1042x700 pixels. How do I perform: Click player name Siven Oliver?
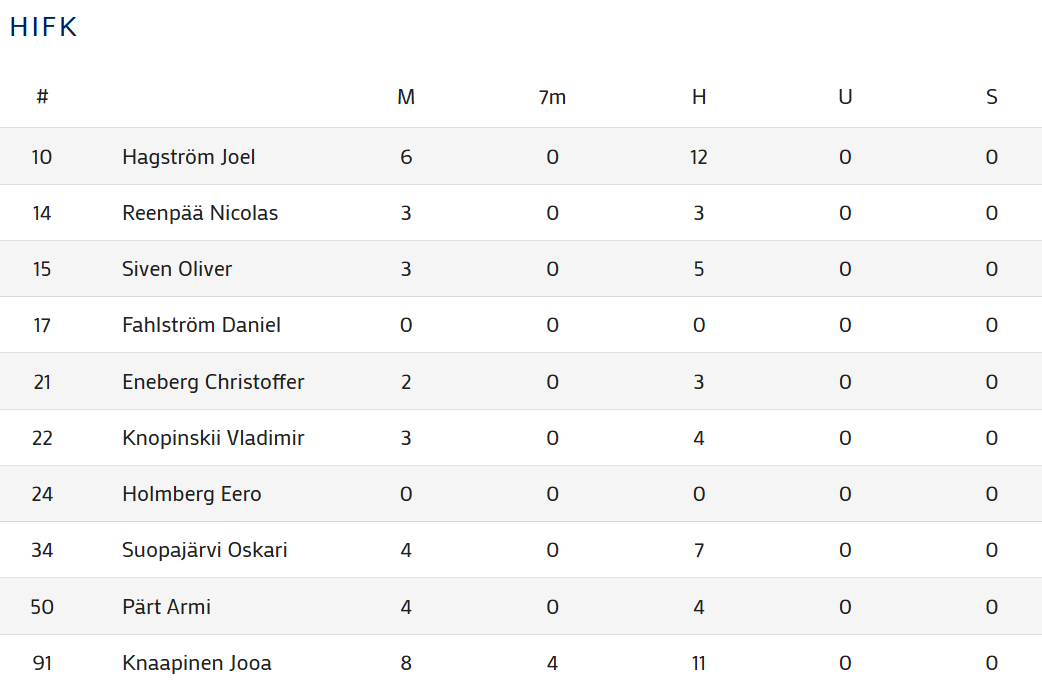click(177, 269)
